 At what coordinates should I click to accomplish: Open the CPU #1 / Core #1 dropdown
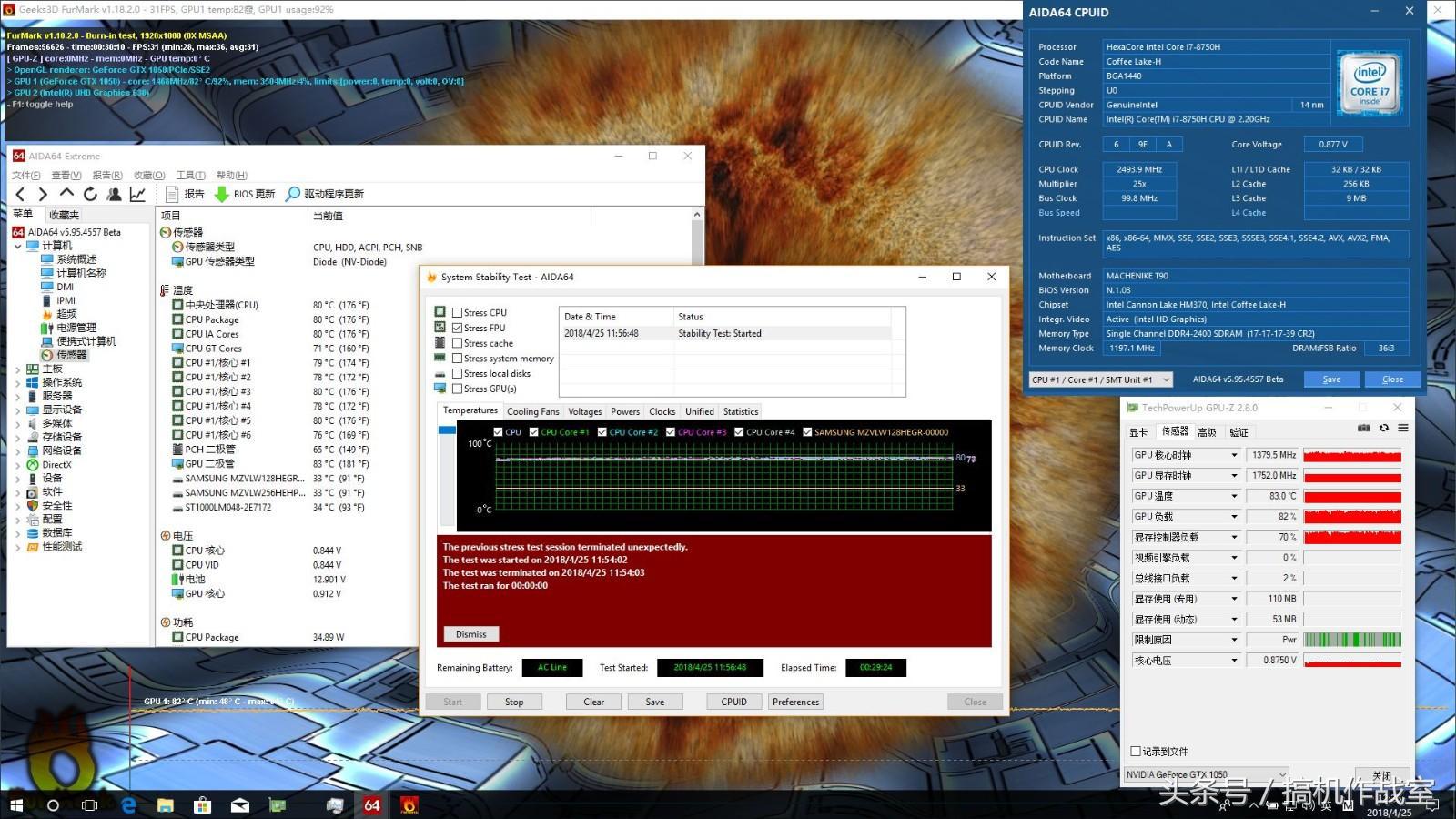click(x=1166, y=379)
